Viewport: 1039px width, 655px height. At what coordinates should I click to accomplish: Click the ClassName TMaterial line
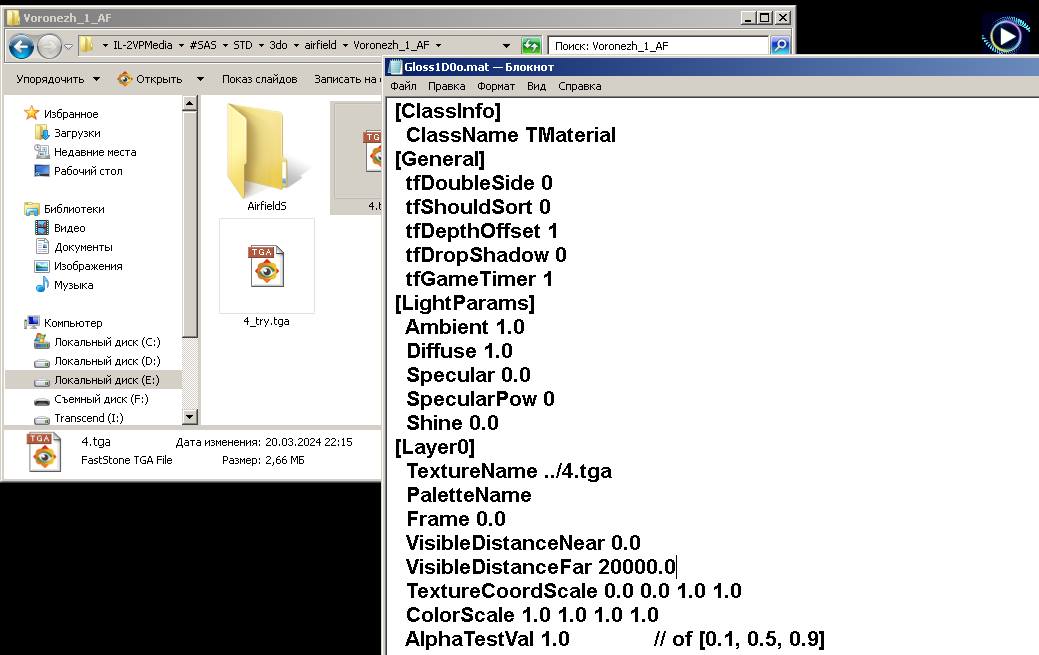point(511,135)
